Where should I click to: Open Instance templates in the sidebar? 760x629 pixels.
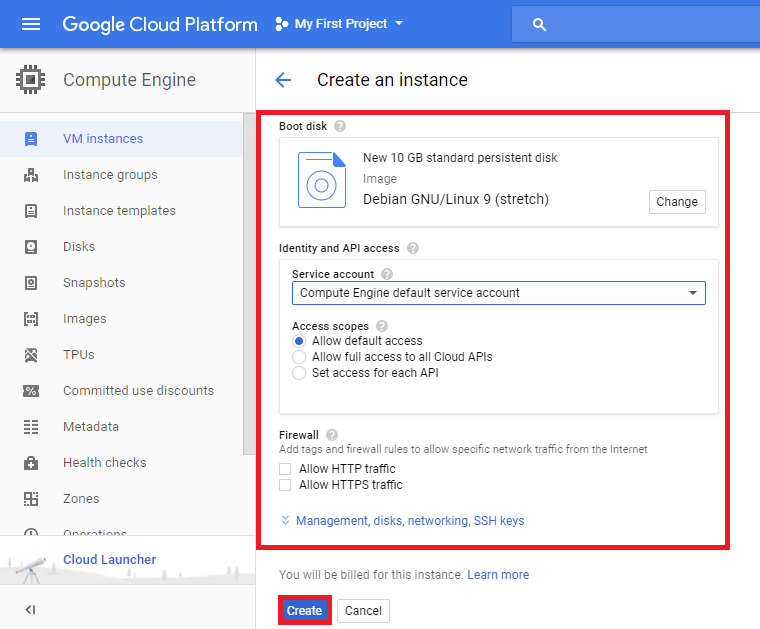(119, 210)
